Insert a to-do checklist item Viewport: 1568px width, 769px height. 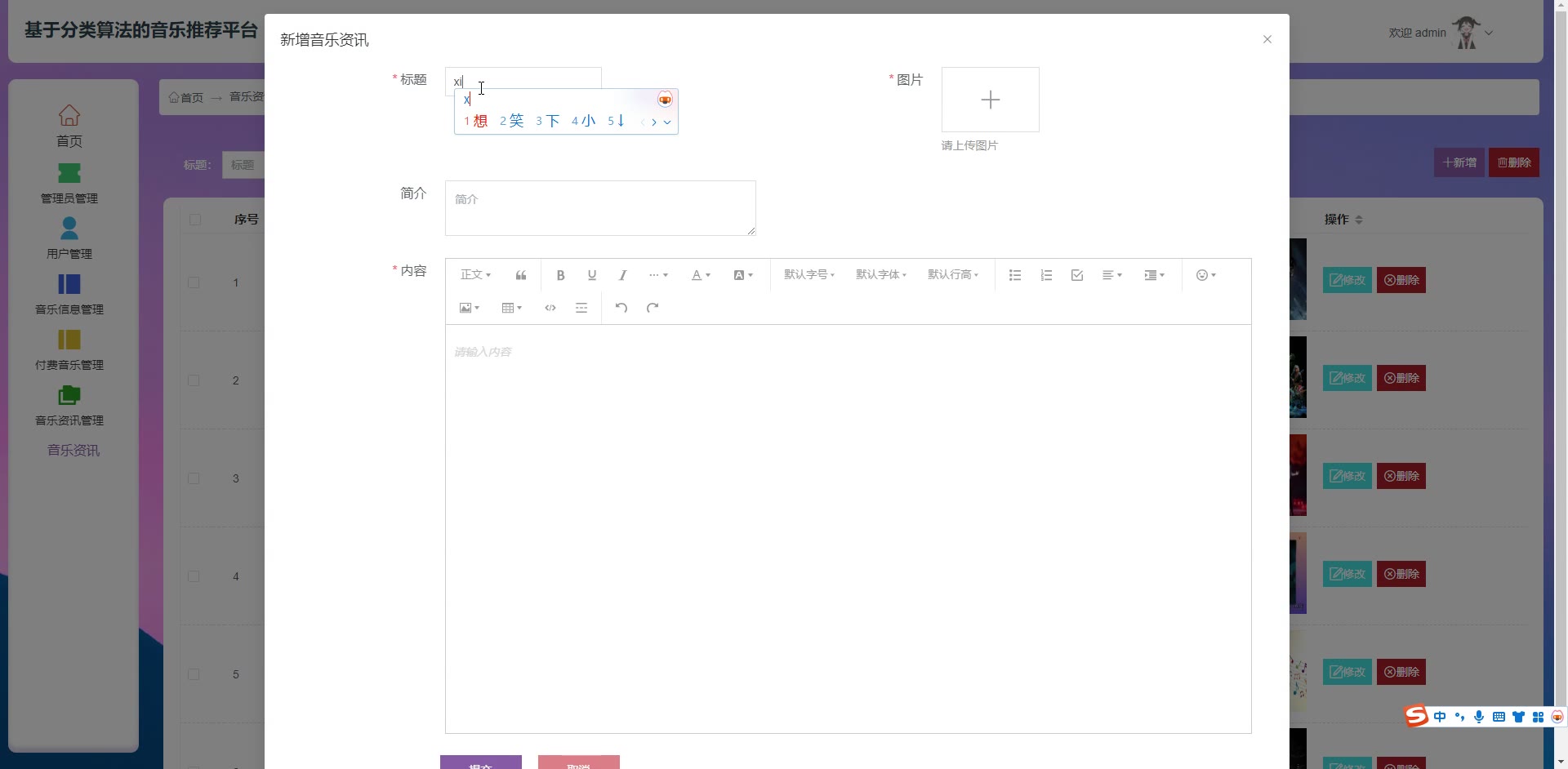[1077, 275]
